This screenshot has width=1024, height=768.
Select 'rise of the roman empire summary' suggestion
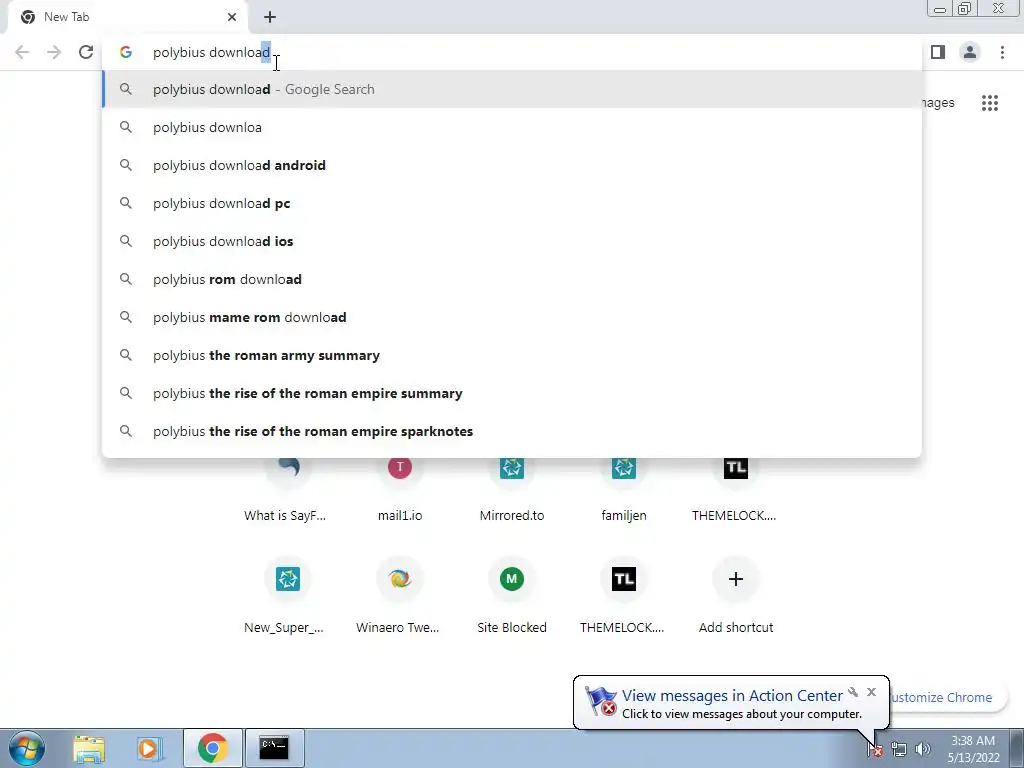pos(512,393)
